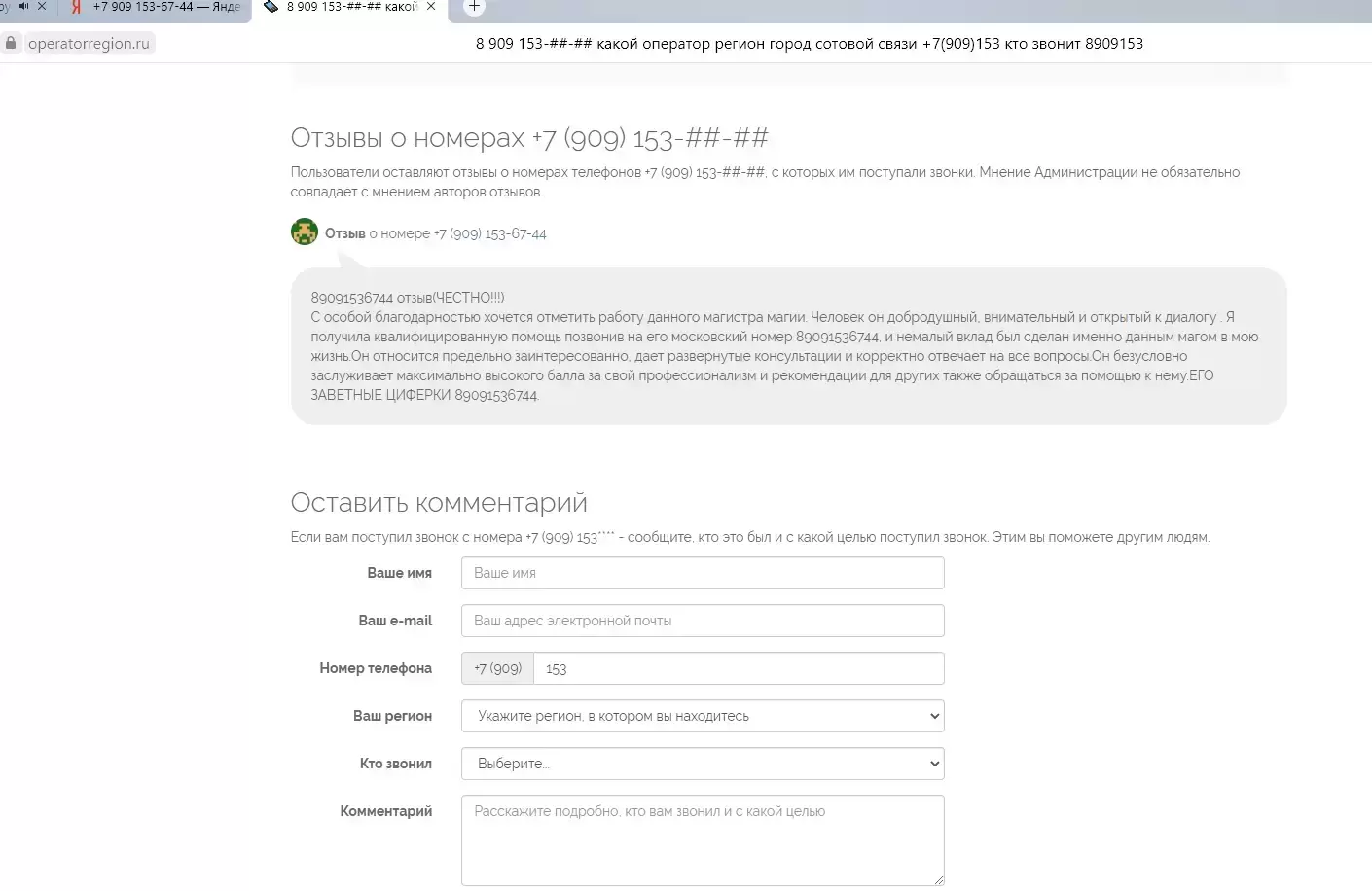Viewport: 1372px width, 891px height.
Task: Click the Yandex favicon on the second tab
Action: (x=76, y=7)
